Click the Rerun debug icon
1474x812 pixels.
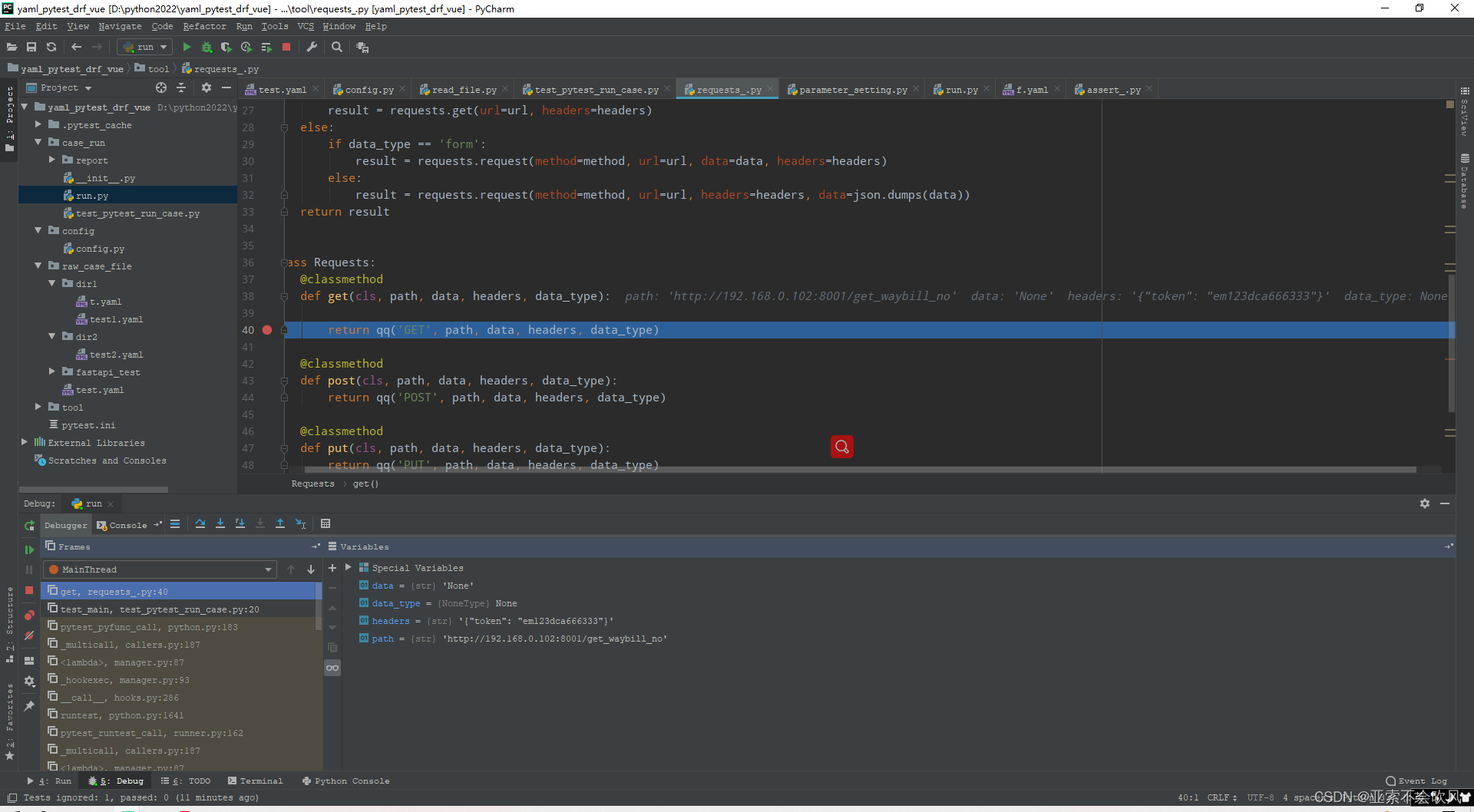point(29,526)
